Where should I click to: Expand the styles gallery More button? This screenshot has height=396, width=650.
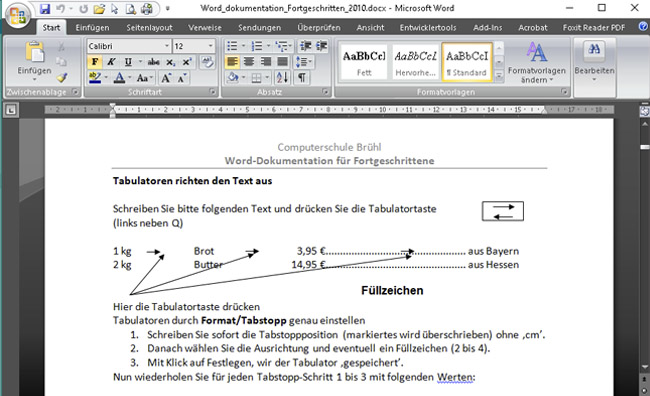tap(499, 75)
